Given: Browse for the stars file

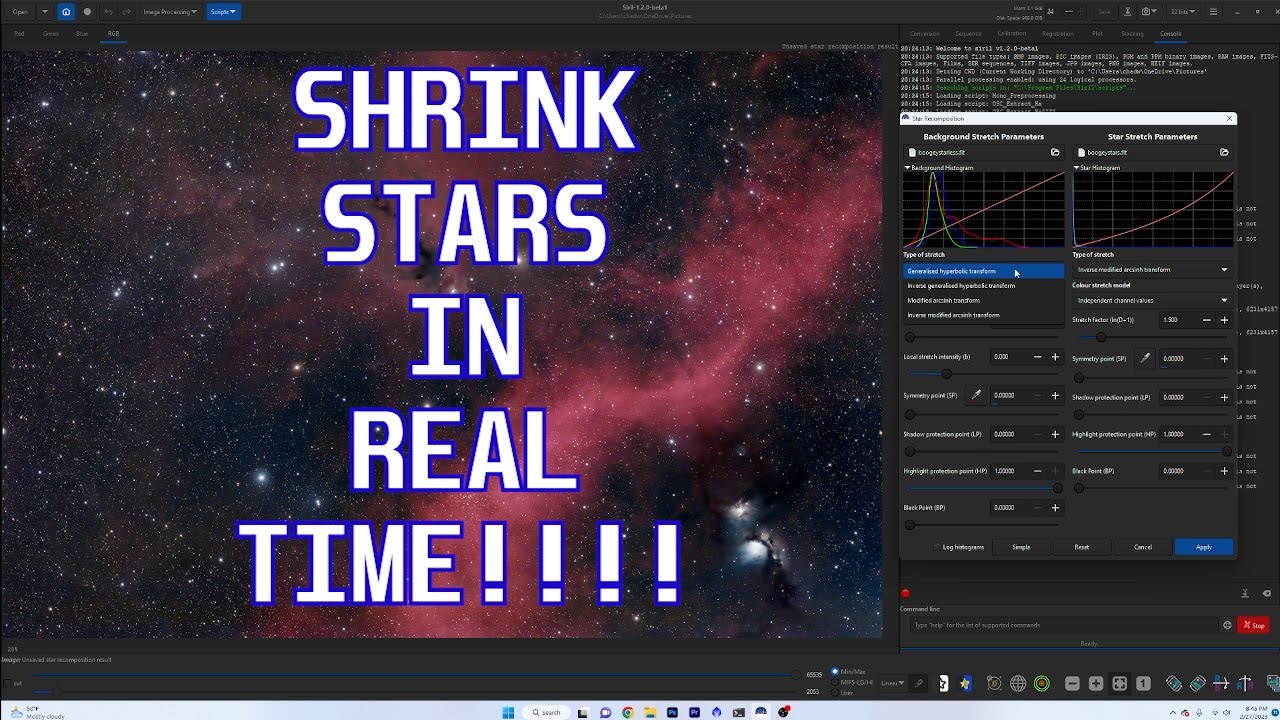Looking at the screenshot, I should click(x=1224, y=153).
